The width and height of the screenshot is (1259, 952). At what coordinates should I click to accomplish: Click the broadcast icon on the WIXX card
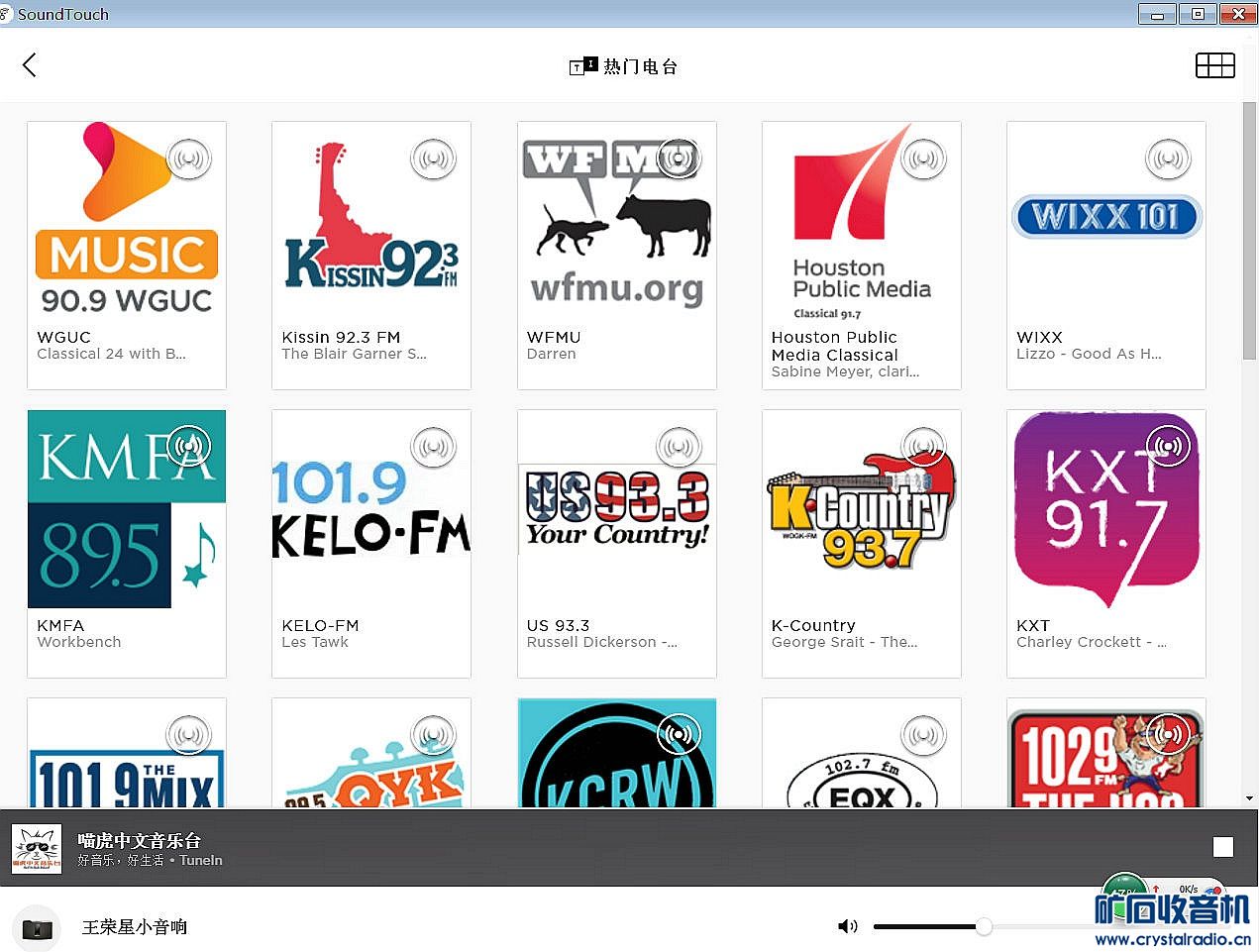1168,159
